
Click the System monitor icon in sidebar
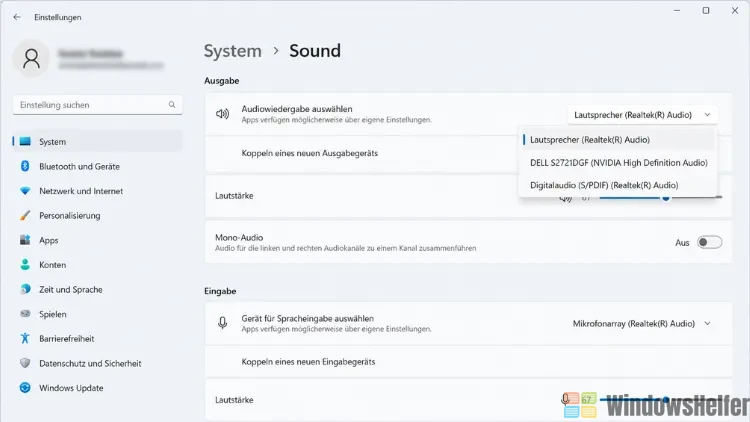pos(25,142)
